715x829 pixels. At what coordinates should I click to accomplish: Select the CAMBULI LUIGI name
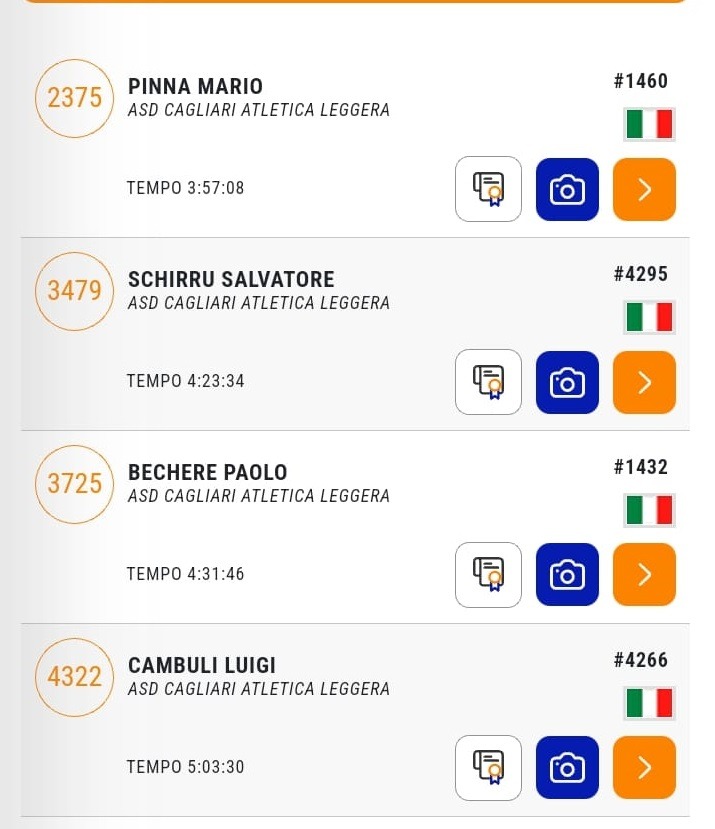click(202, 665)
